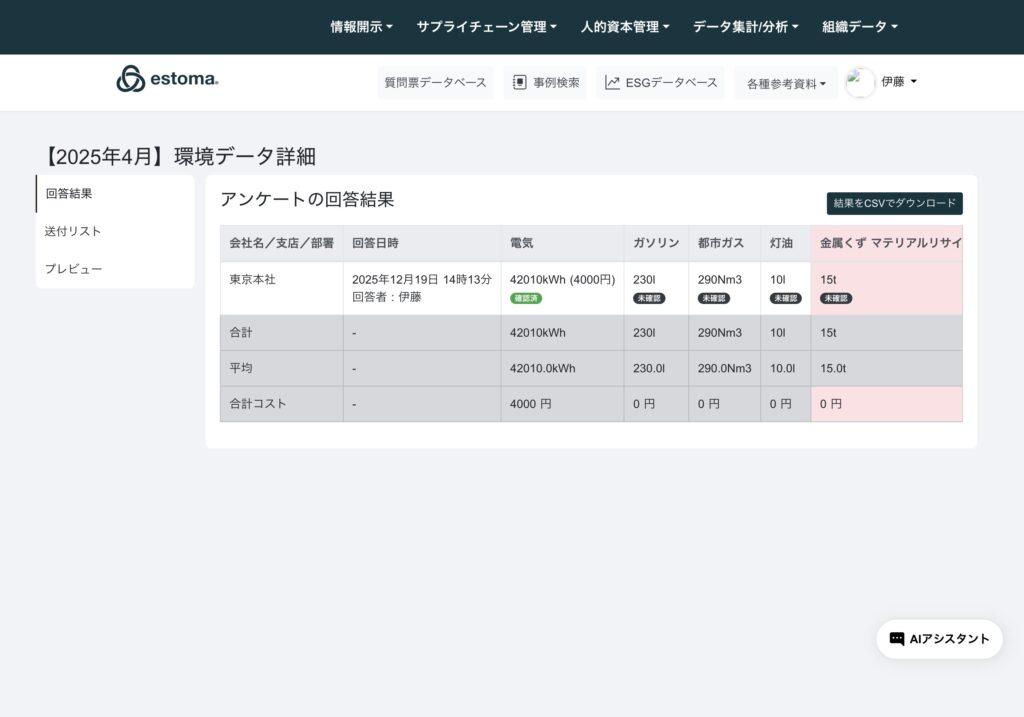Open the AIアシスタント chat bubble
The width and height of the screenshot is (1024, 717).
939,639
